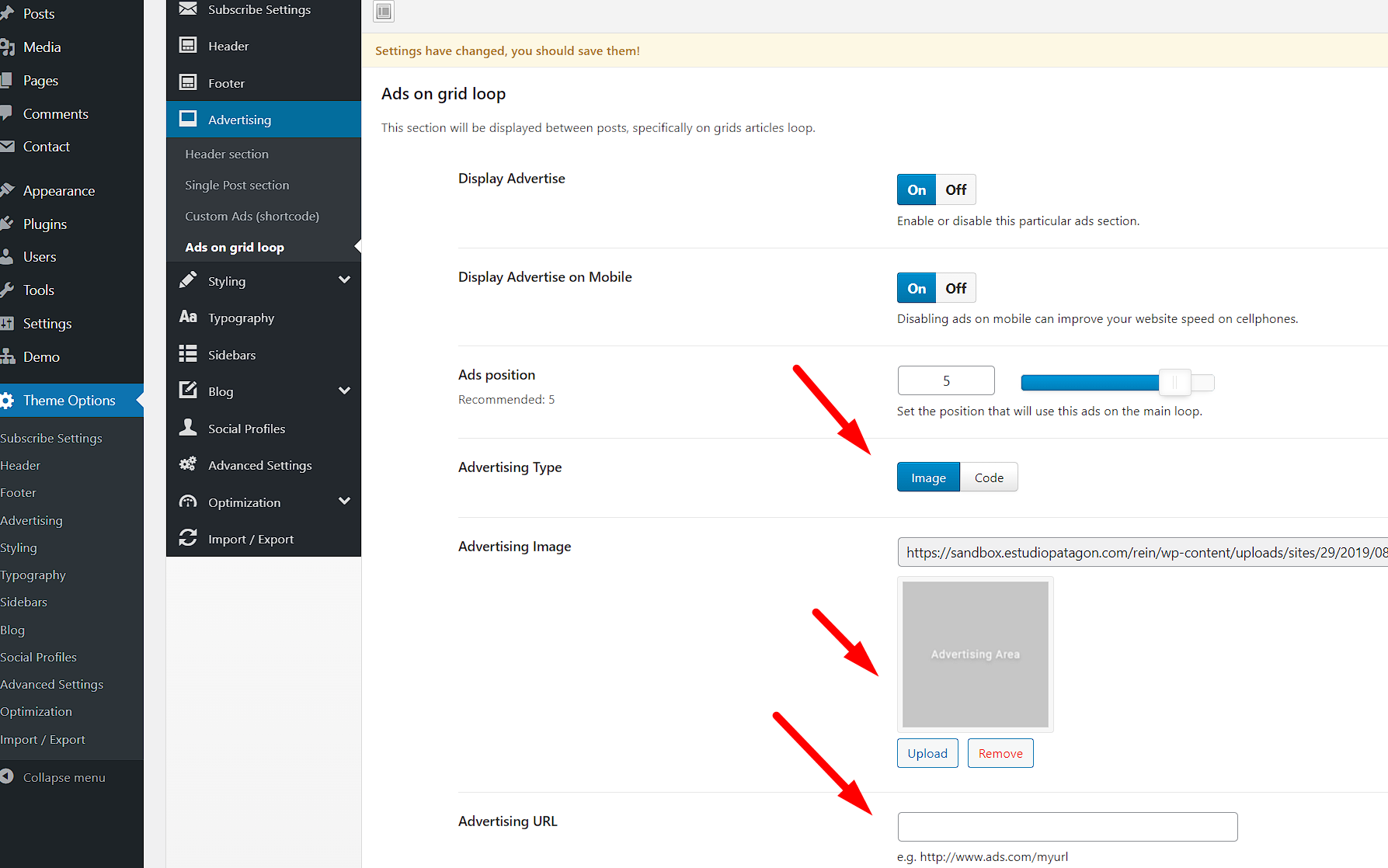Click the Plugins plug icon
The width and height of the screenshot is (1388, 868).
[x=7, y=224]
